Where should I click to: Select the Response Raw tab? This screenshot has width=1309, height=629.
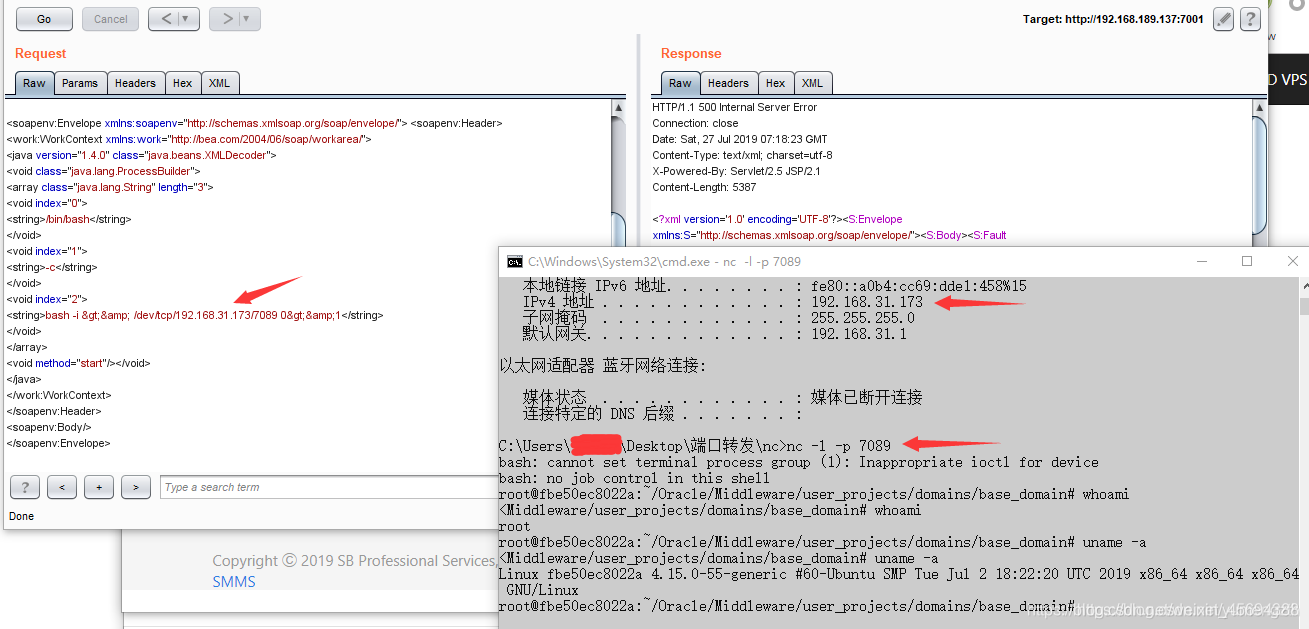point(680,83)
